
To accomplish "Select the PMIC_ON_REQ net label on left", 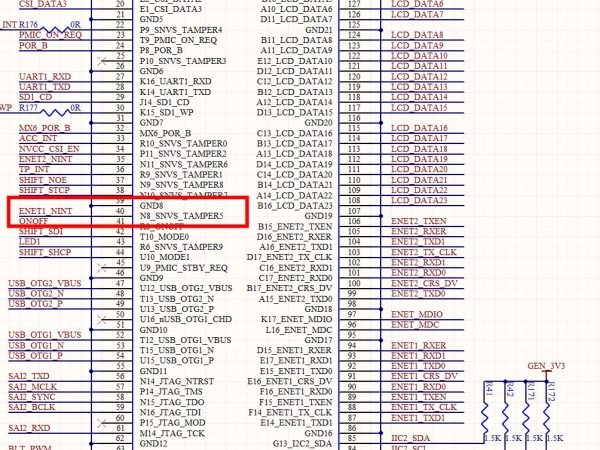I will 51,36.
